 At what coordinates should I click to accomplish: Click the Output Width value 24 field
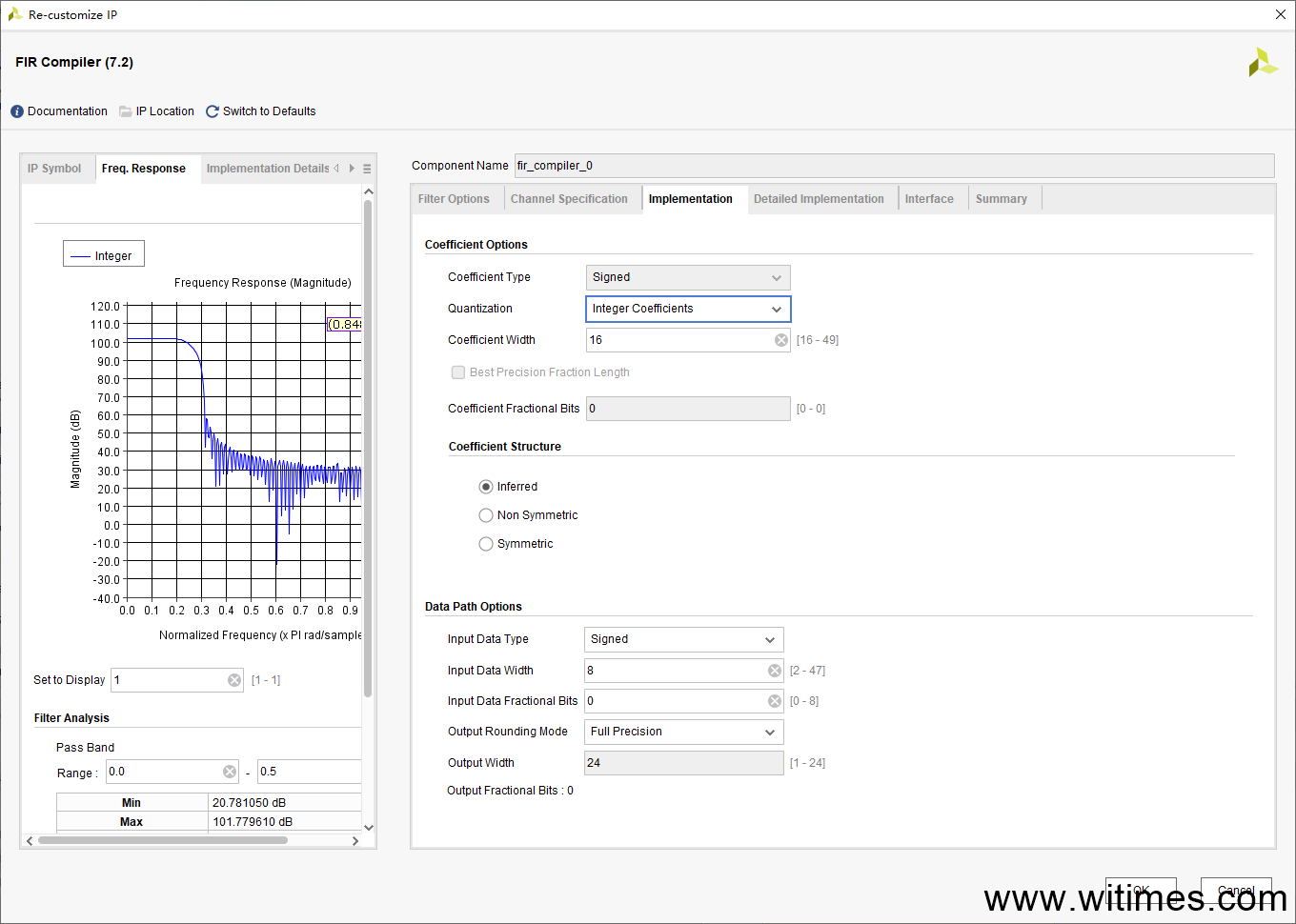684,763
